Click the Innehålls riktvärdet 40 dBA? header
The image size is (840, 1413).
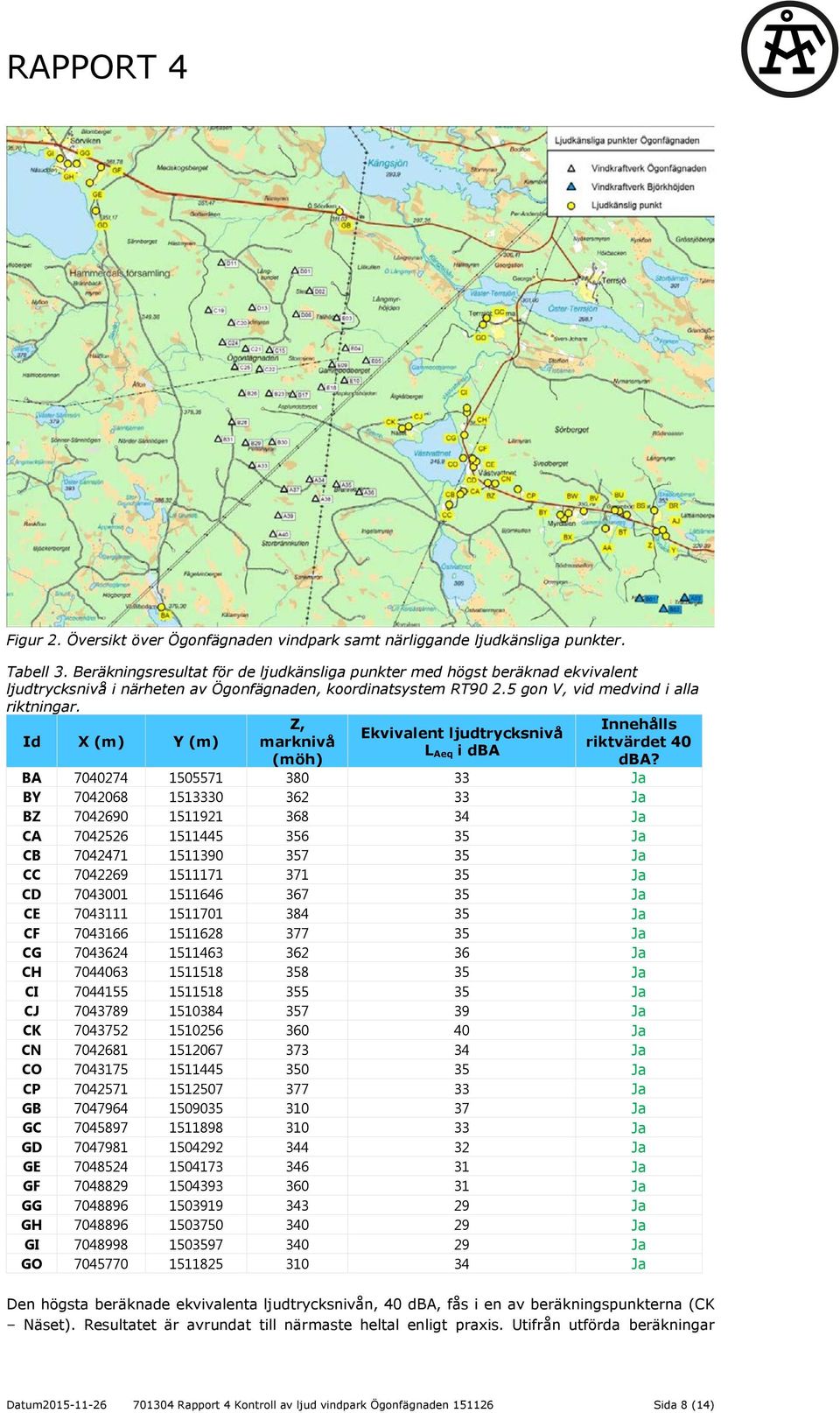point(639,742)
